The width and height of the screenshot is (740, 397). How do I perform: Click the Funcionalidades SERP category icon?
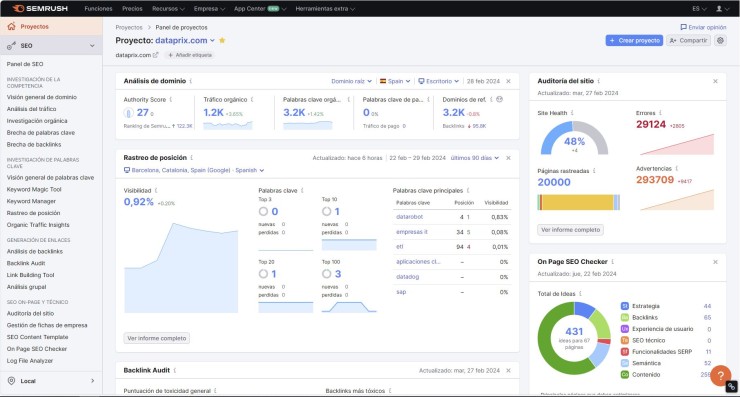[624, 352]
